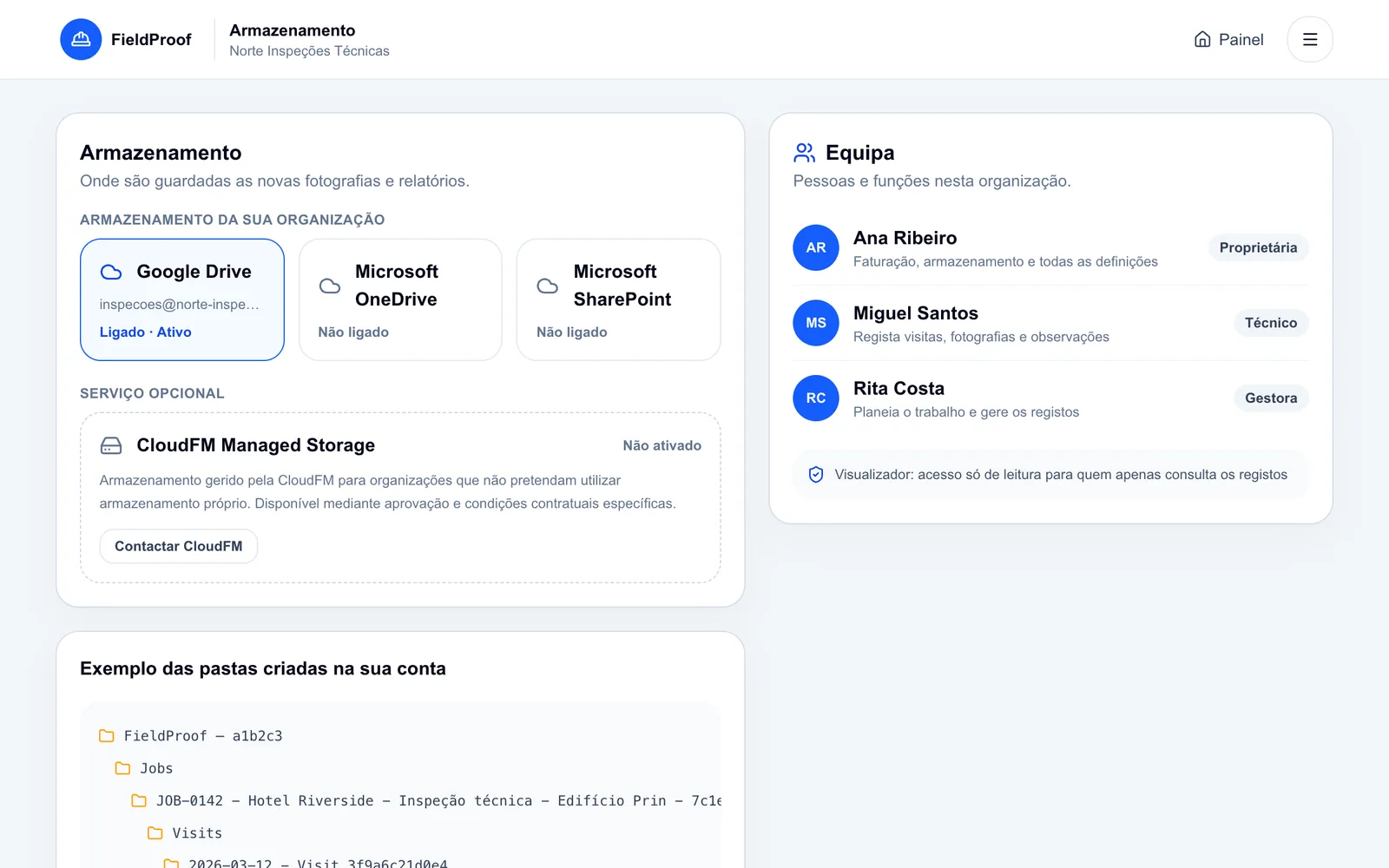
Task: Click the 'Ligado · Ativo' status text
Action: click(145, 332)
